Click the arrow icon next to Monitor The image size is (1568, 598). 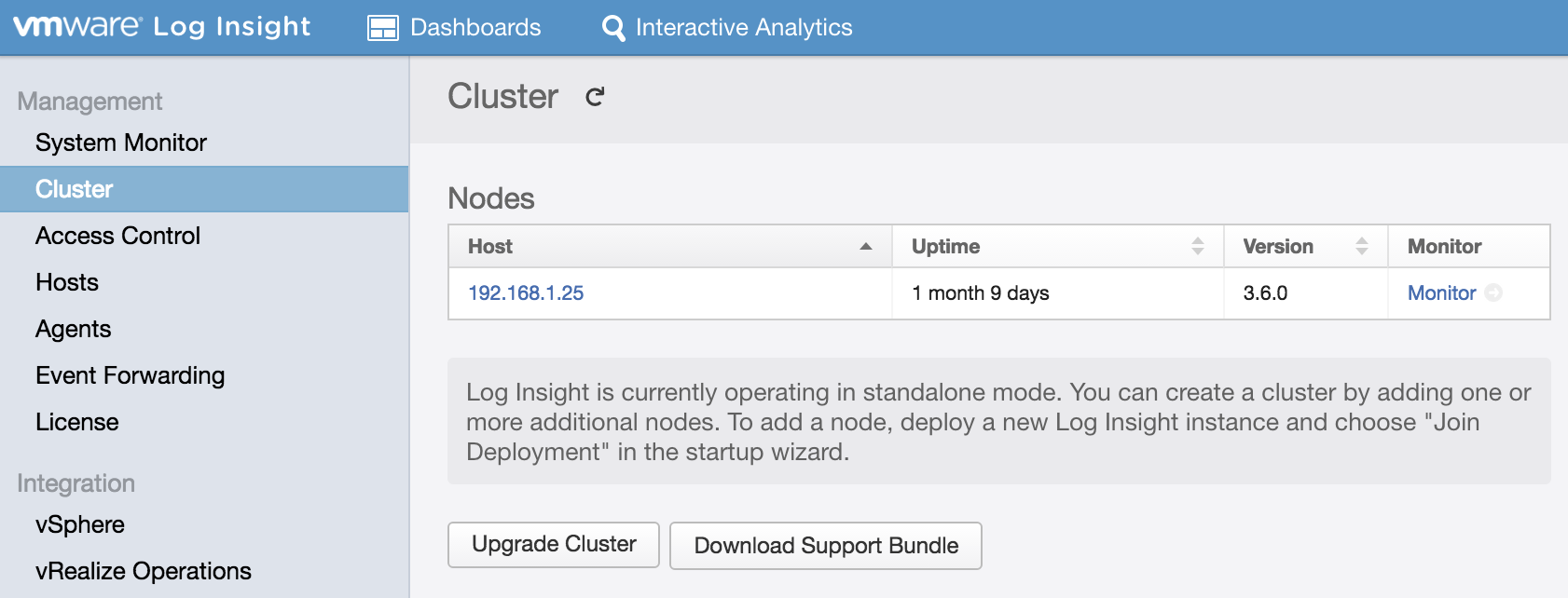pos(1493,292)
